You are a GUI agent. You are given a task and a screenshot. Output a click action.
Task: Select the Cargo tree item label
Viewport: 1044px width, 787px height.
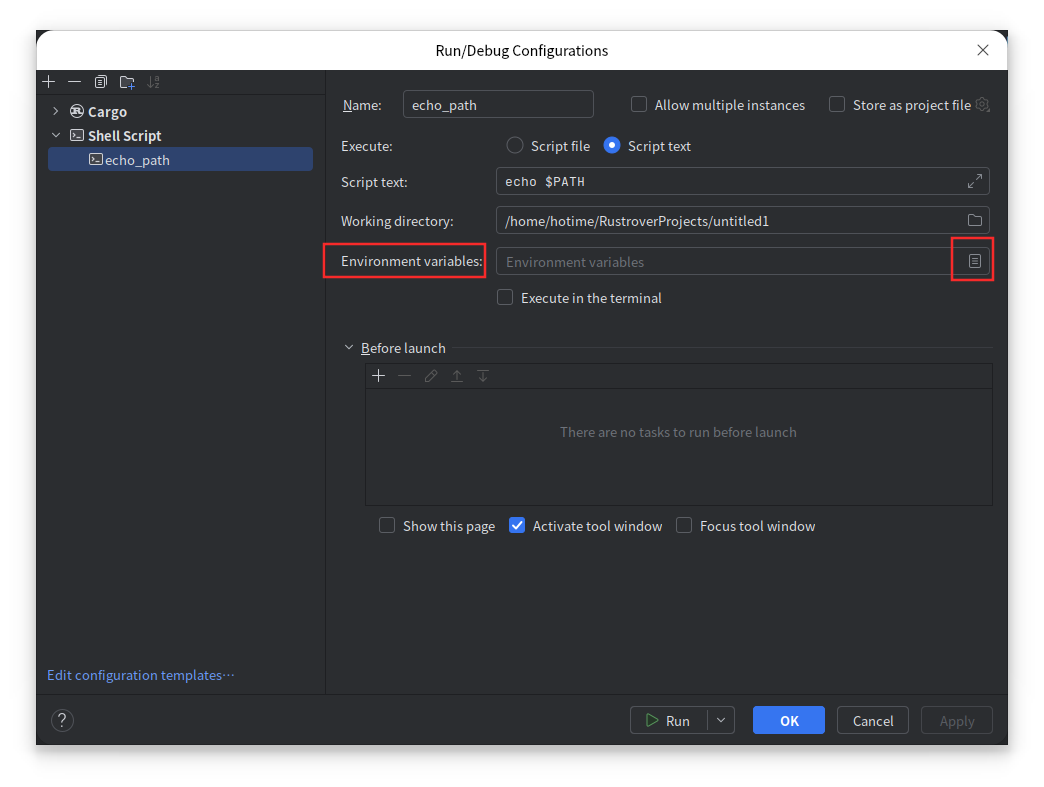(x=107, y=112)
